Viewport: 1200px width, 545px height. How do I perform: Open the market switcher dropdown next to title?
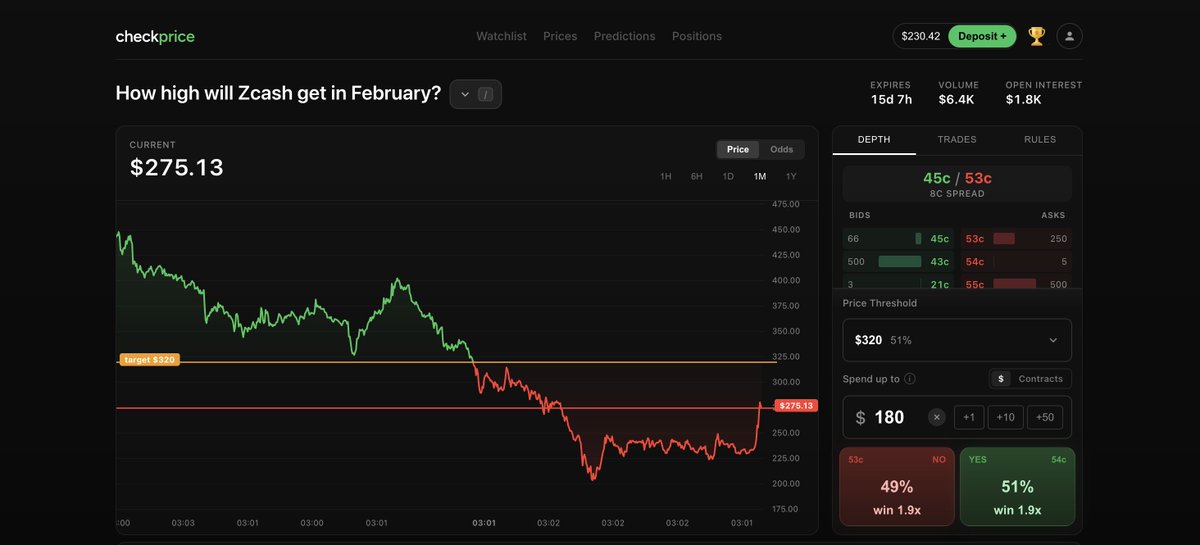pos(476,94)
